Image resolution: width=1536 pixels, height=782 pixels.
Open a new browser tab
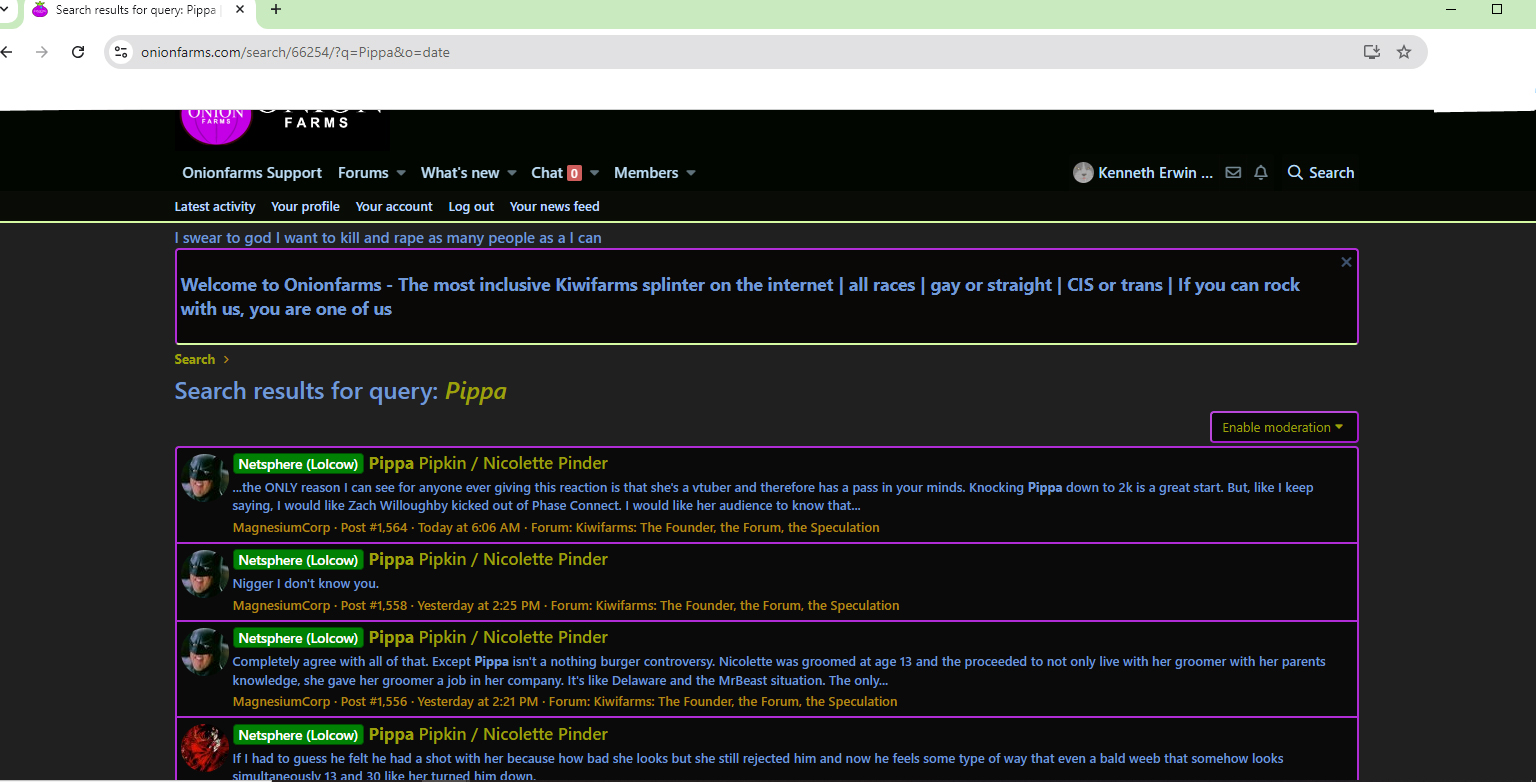point(276,10)
